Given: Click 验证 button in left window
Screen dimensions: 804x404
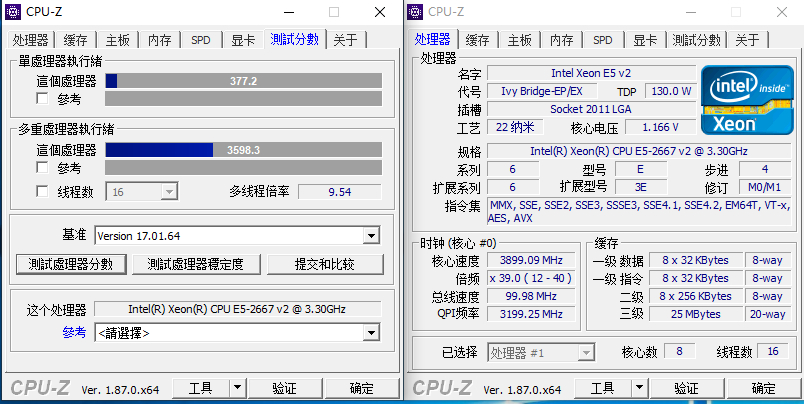Looking at the screenshot, I should click(x=285, y=388).
